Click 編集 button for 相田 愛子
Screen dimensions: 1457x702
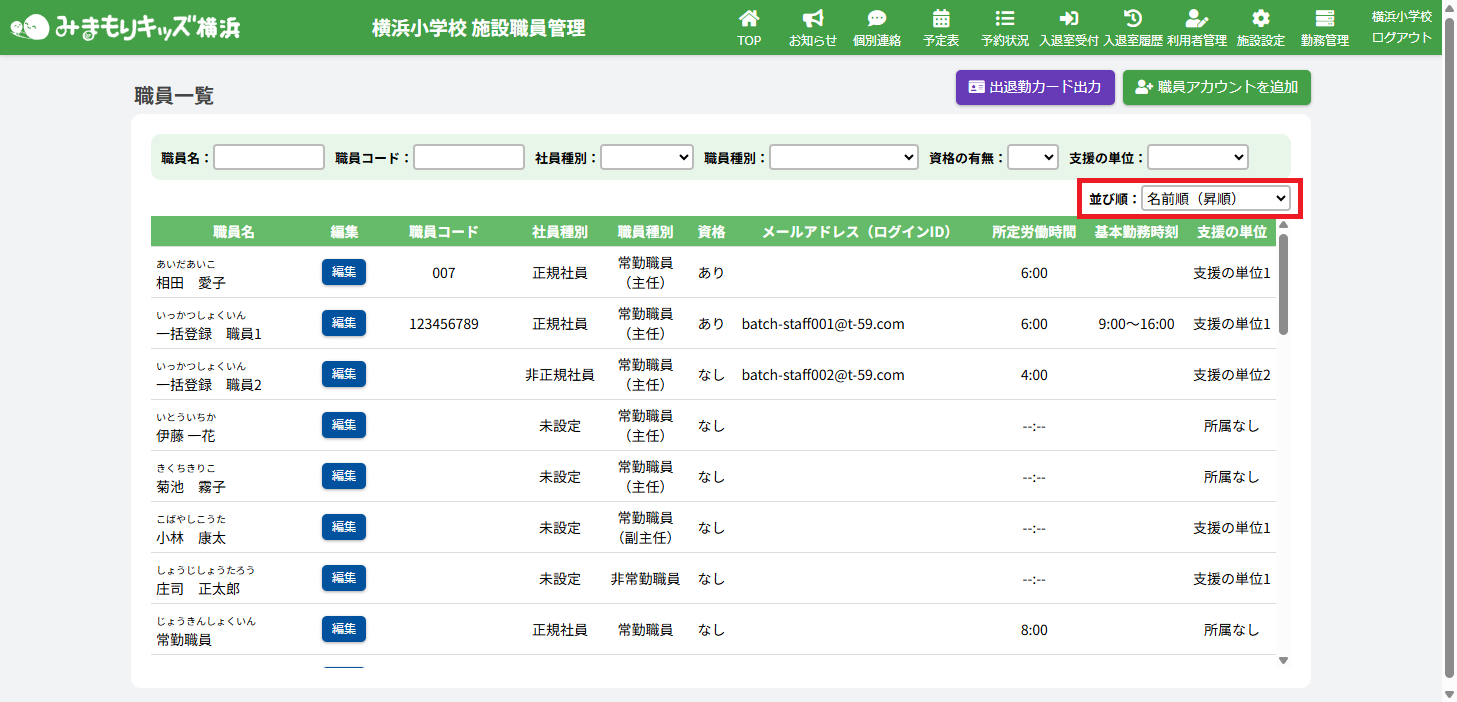click(x=344, y=272)
